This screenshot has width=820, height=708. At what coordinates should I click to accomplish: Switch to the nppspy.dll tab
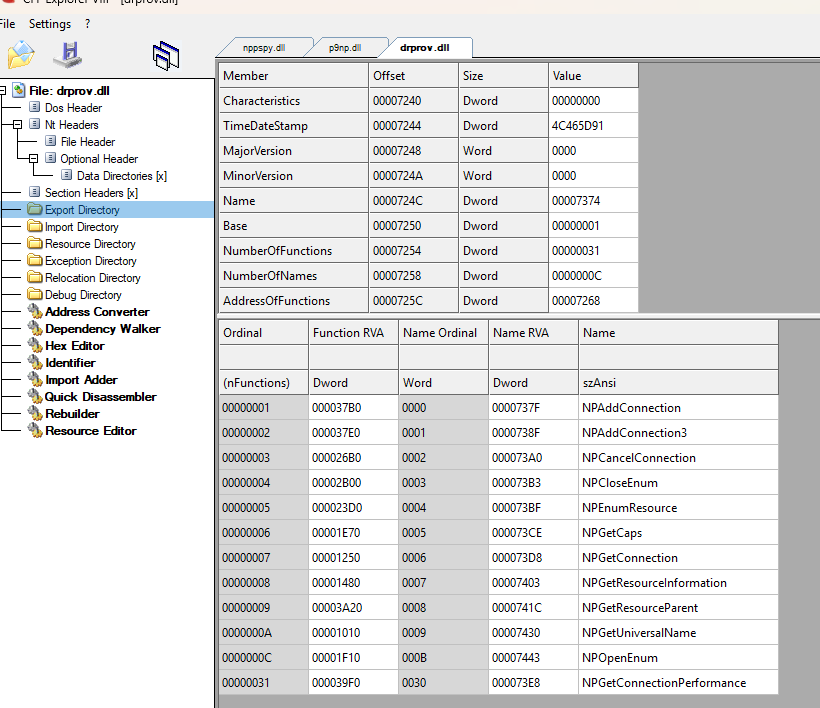(264, 48)
